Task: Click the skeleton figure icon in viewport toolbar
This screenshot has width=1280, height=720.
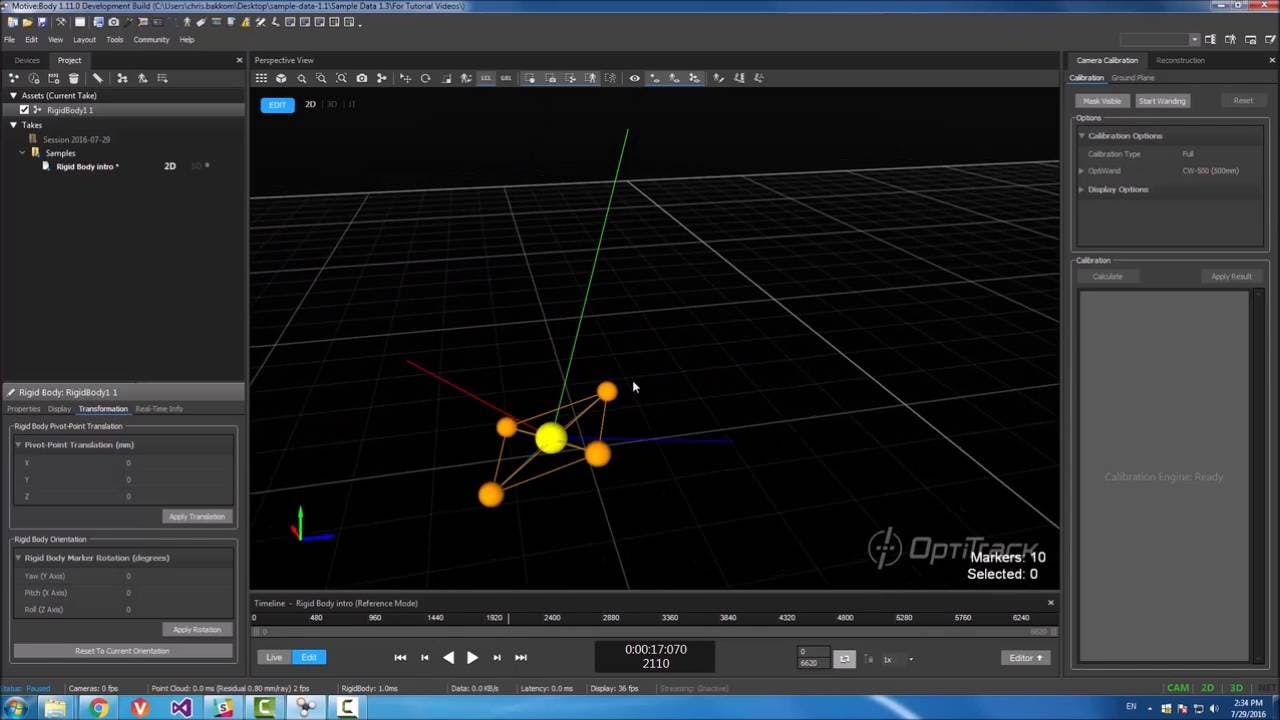Action: coord(465,78)
